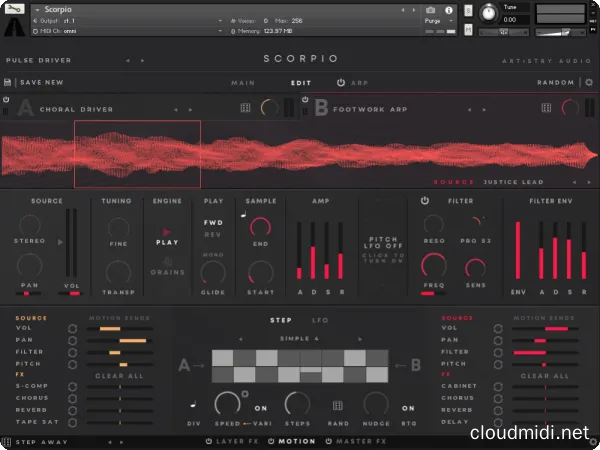The height and width of the screenshot is (450, 600).
Task: Click the dice randomize icon for layer B
Action: 546,108
